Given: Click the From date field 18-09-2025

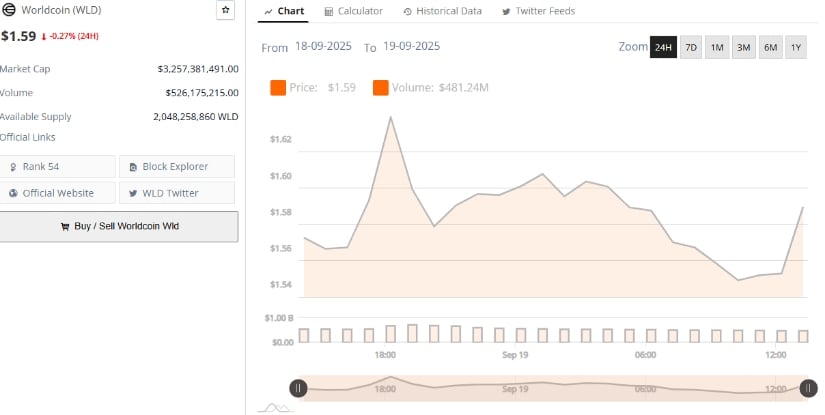Looking at the screenshot, I should pyautogui.click(x=323, y=46).
